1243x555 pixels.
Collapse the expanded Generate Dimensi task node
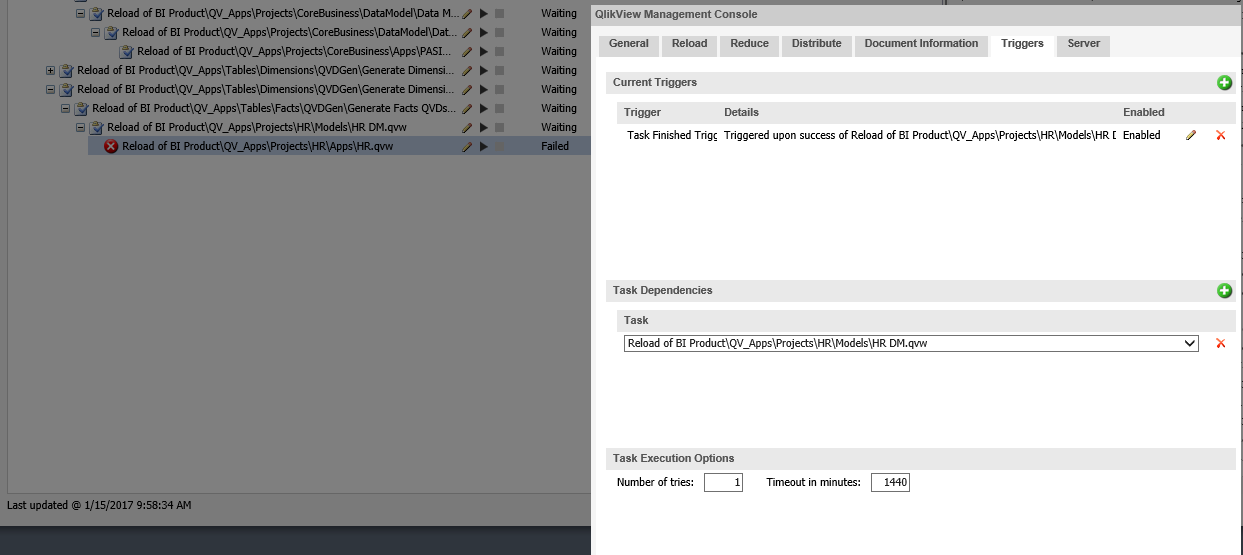(51, 89)
